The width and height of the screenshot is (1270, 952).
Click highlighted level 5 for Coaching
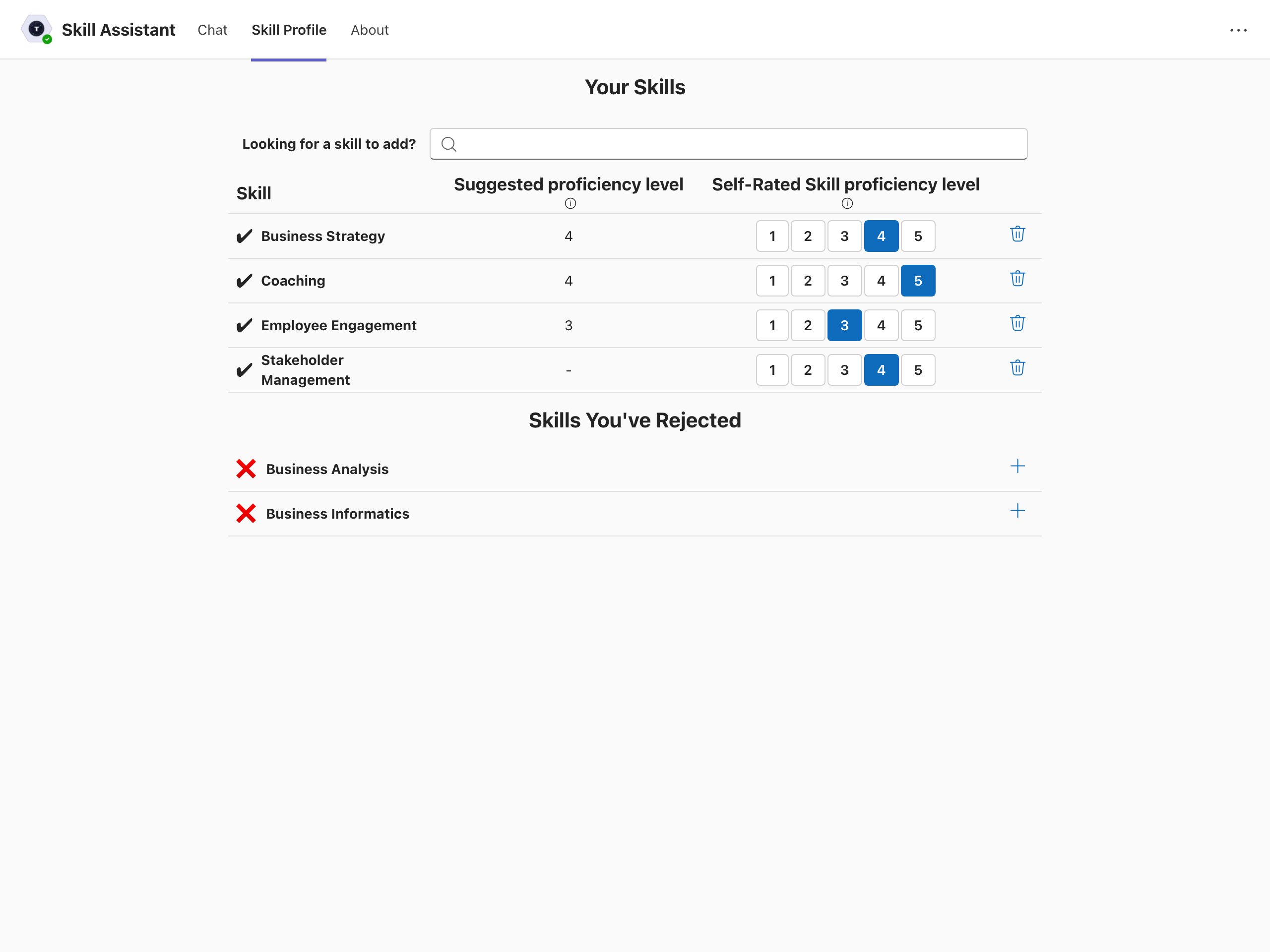point(918,281)
